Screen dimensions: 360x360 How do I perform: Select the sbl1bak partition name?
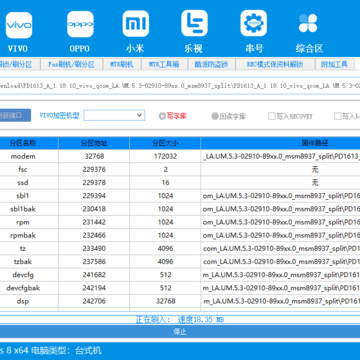click(x=23, y=209)
